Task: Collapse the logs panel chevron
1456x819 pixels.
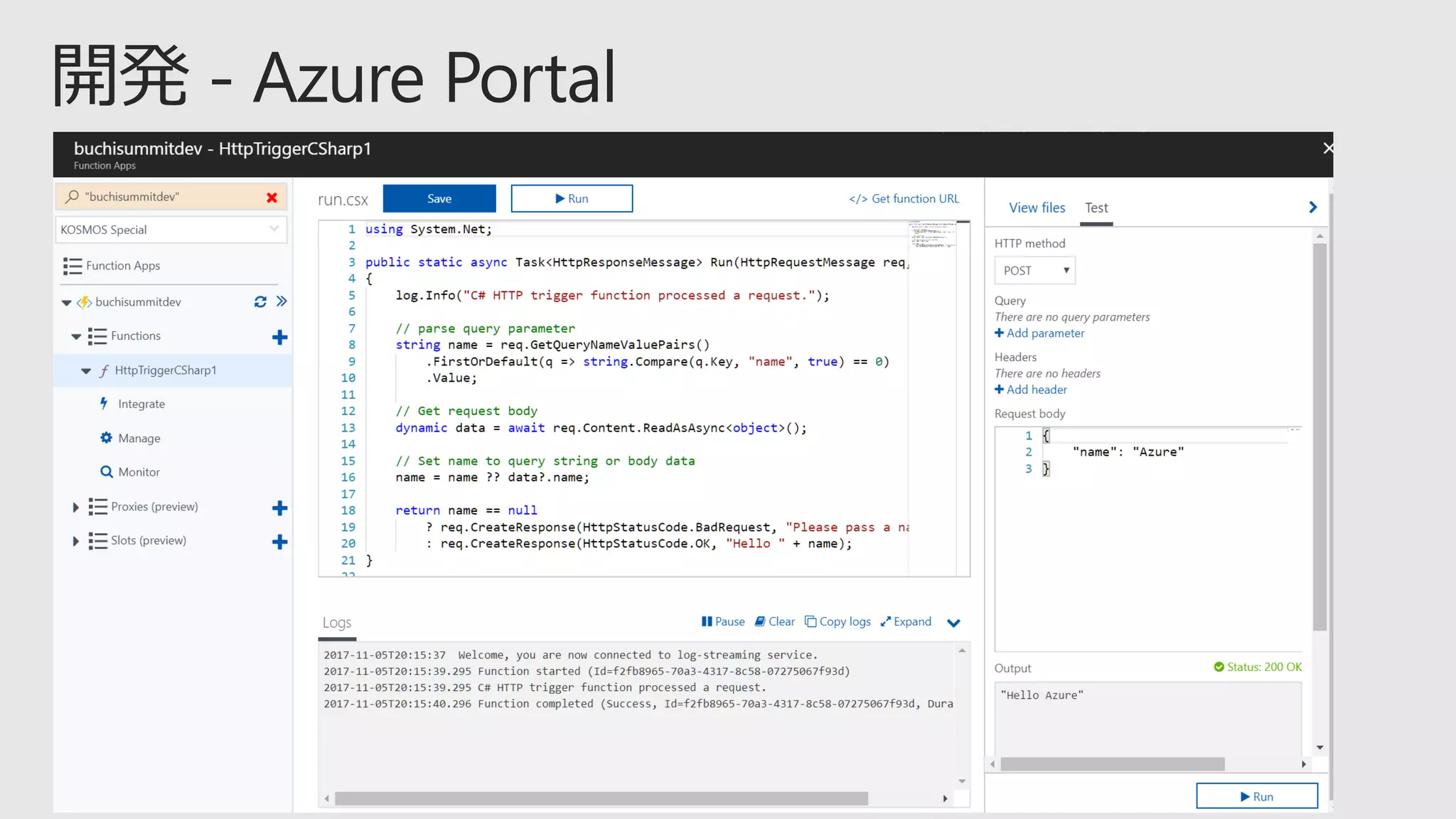Action: 953,623
